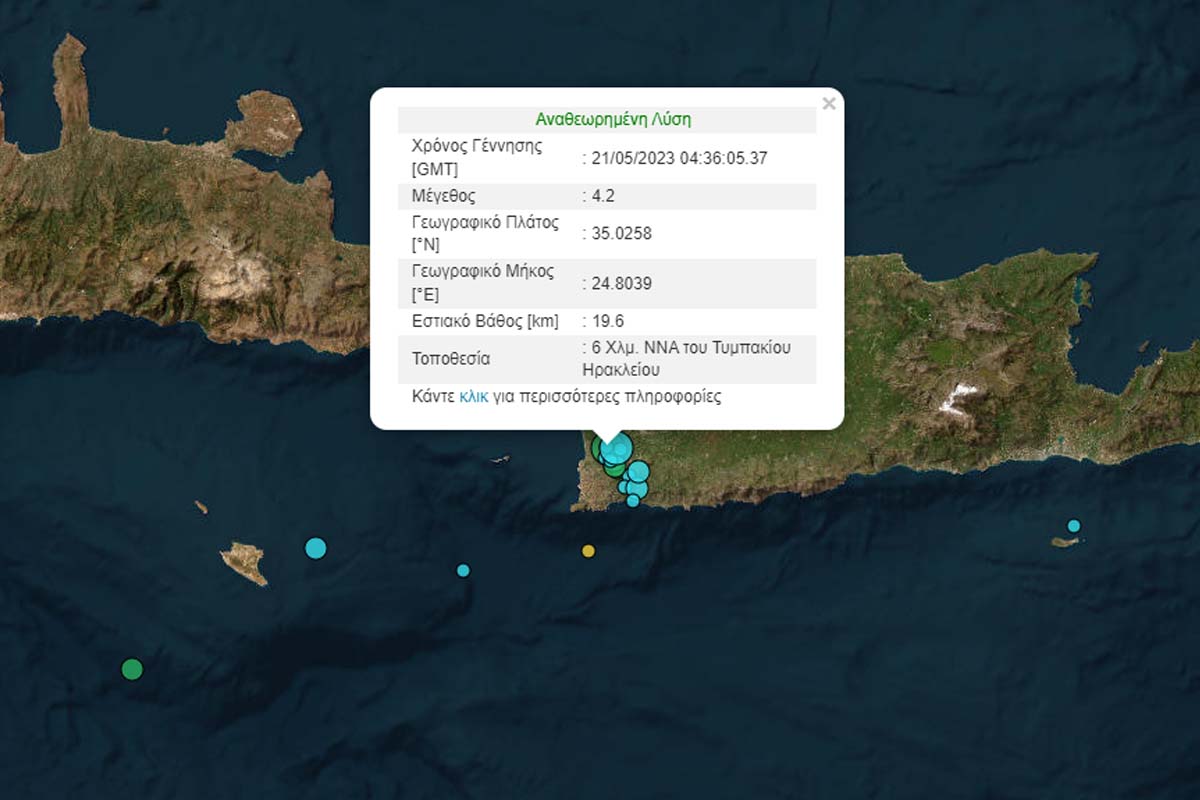This screenshot has height=800, width=1200.
Task: Select the cyan marker near the small eastern islet
Action: [x=1073, y=526]
